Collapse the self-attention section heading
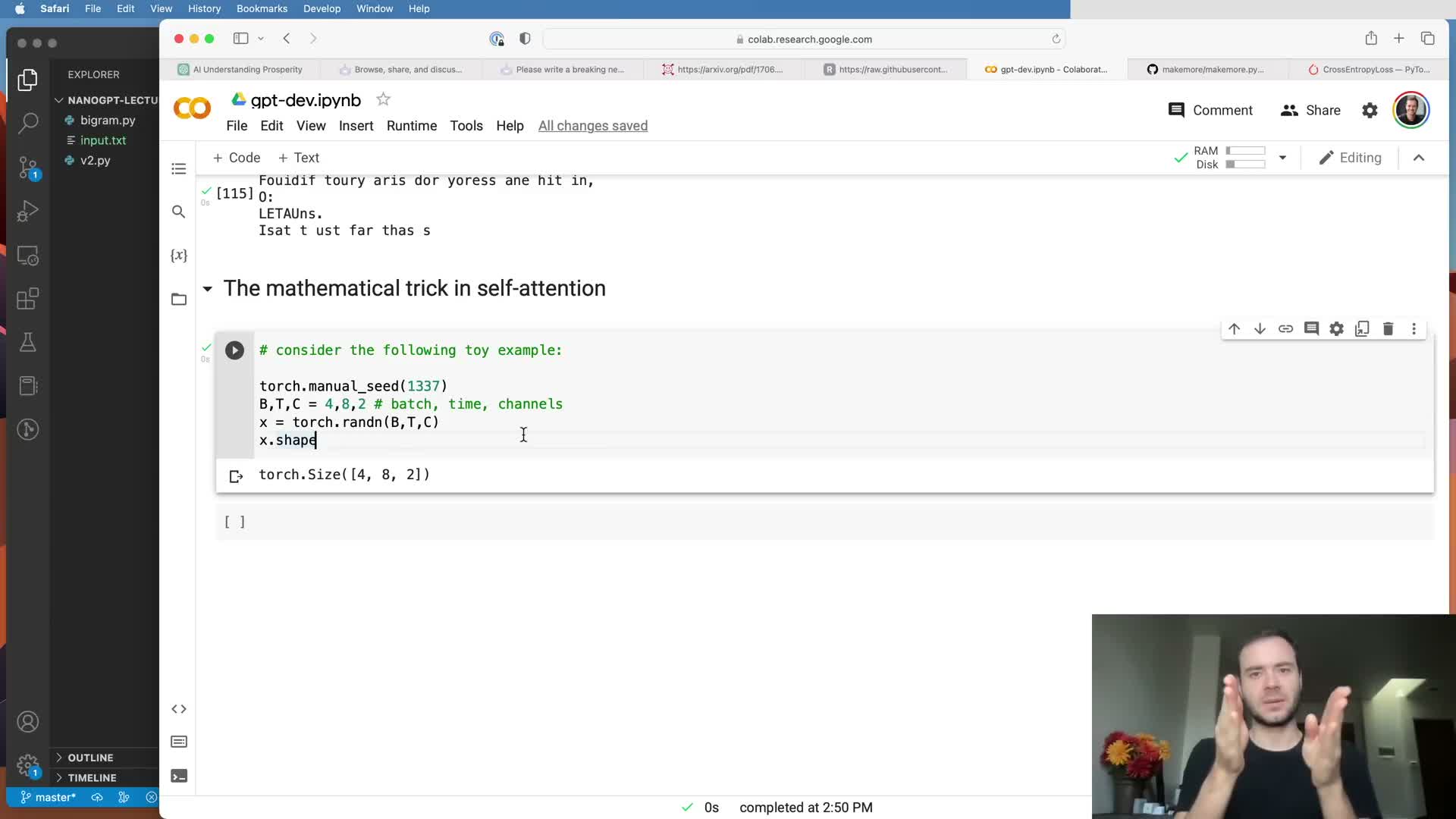Screen dimensions: 1456x819 pos(207,289)
